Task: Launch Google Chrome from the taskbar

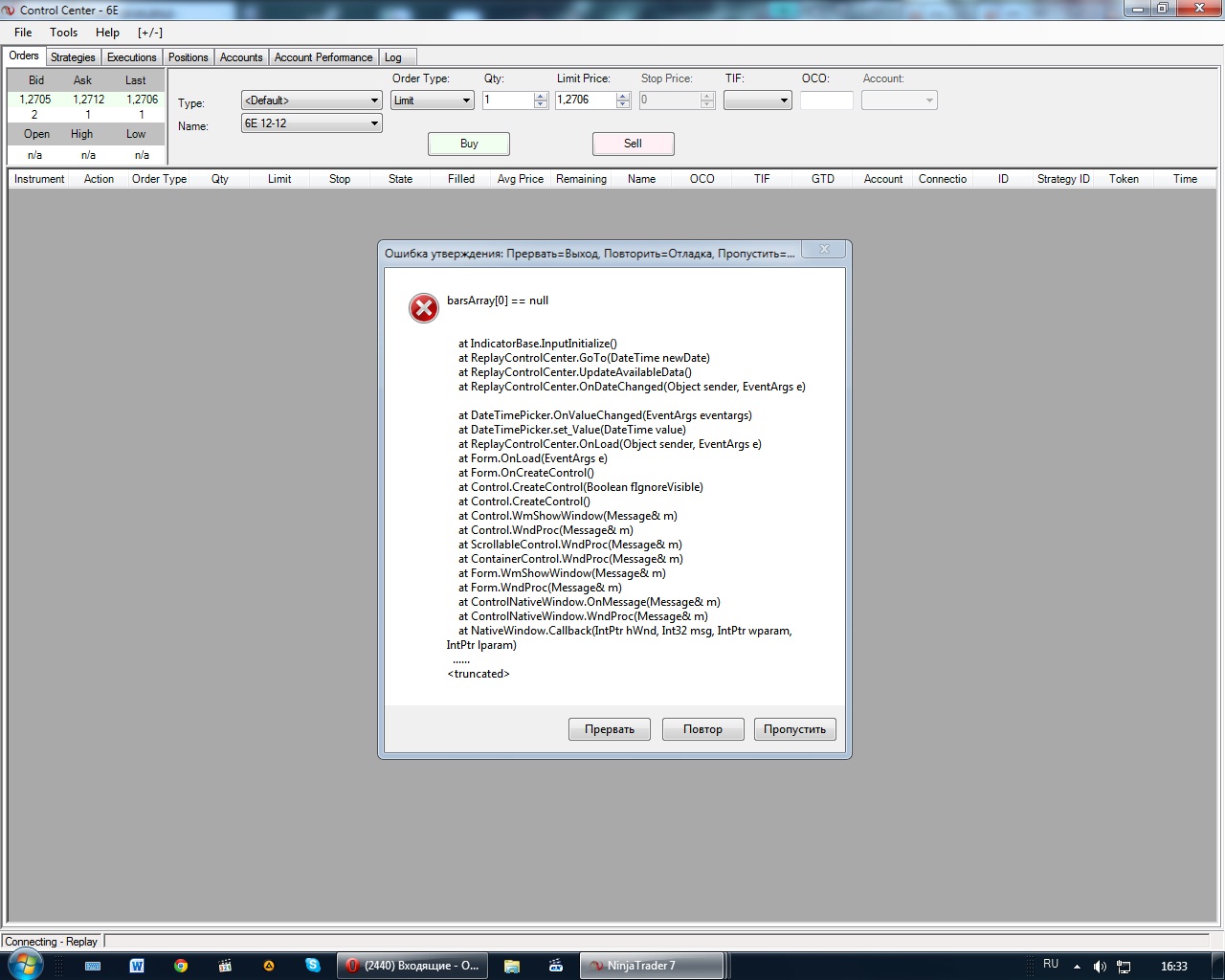Action: click(181, 966)
